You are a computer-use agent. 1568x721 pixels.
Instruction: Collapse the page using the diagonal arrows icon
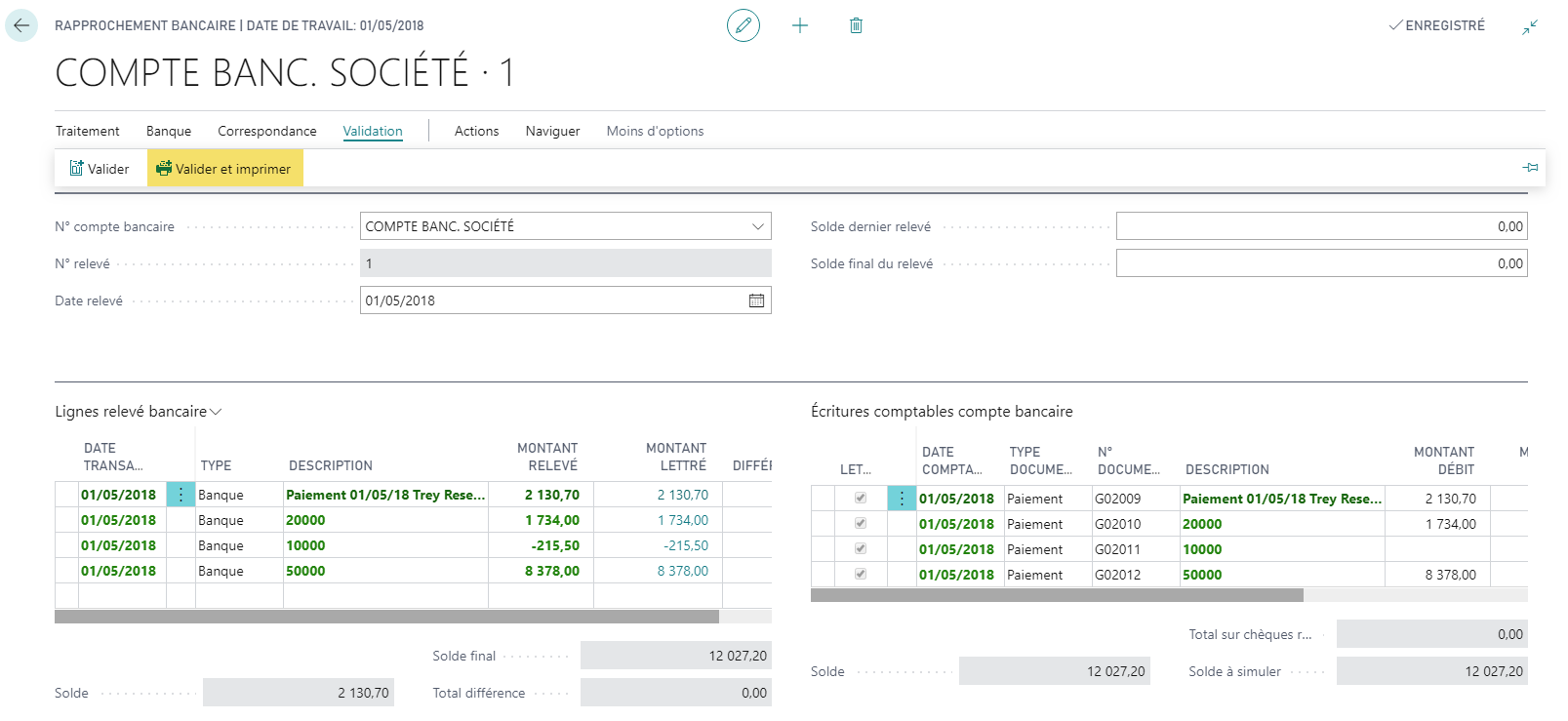click(1529, 27)
